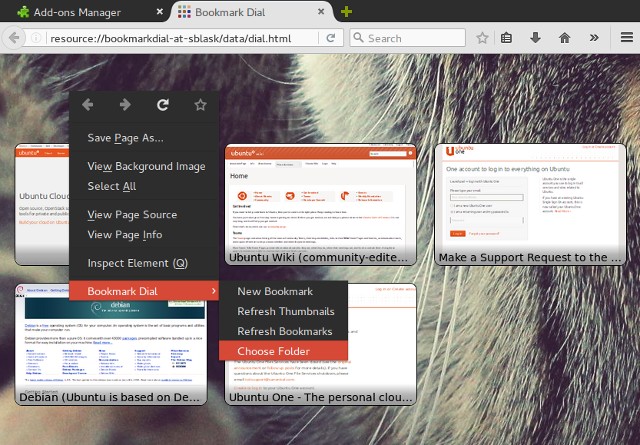Open the Ubuntu Cloud dial thumbnail
The image size is (640, 445).
pyautogui.click(x=42, y=204)
